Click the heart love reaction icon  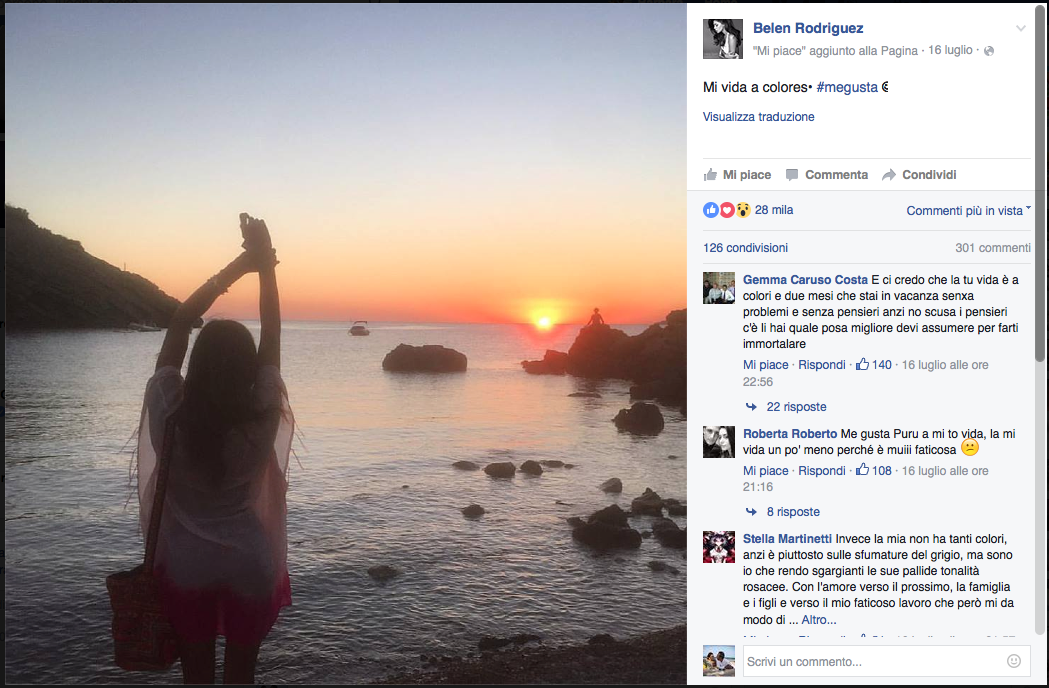point(725,210)
